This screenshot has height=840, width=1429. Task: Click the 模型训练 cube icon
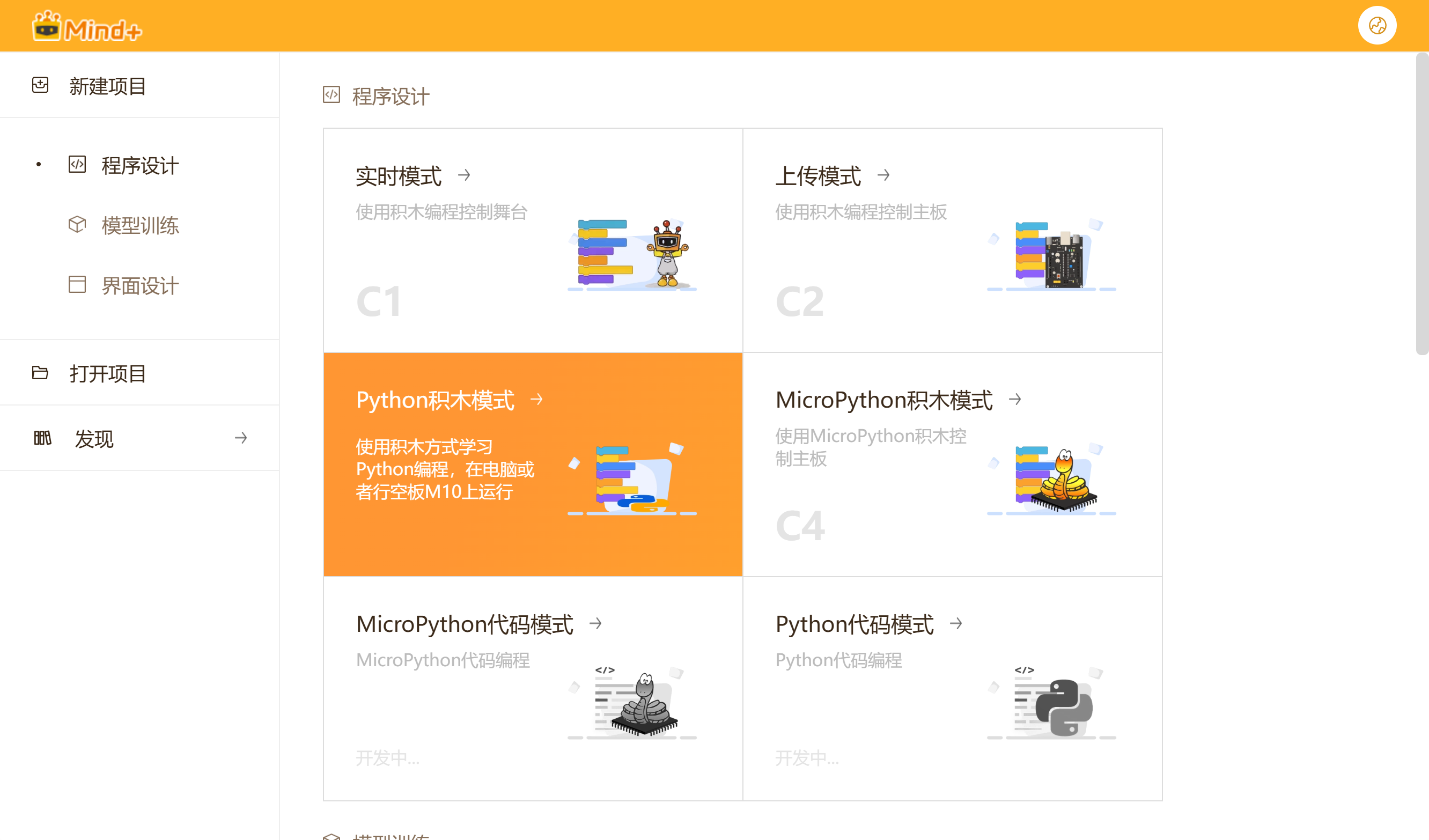(78, 225)
